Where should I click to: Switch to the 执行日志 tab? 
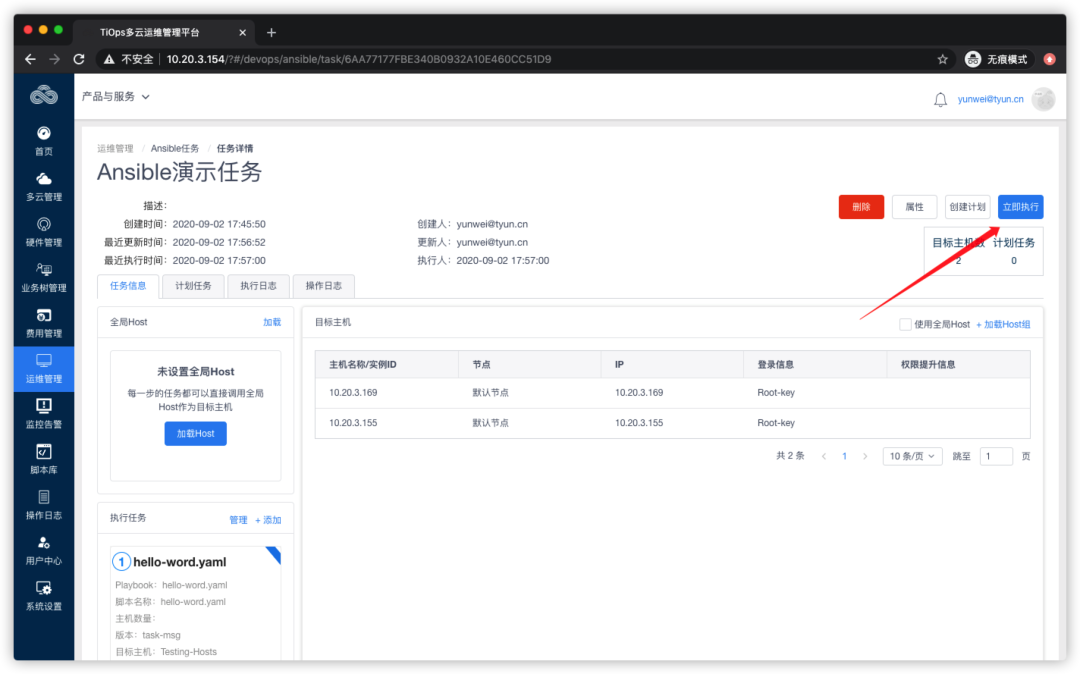[x=258, y=286]
